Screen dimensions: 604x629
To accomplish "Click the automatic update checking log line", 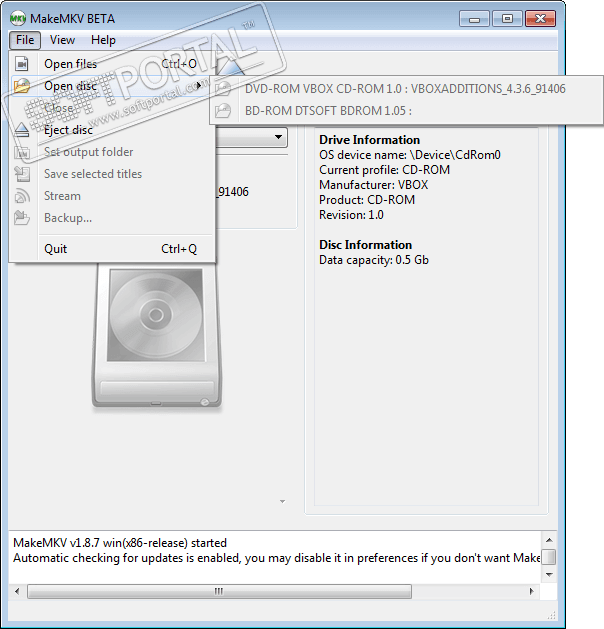I will (x=277, y=558).
